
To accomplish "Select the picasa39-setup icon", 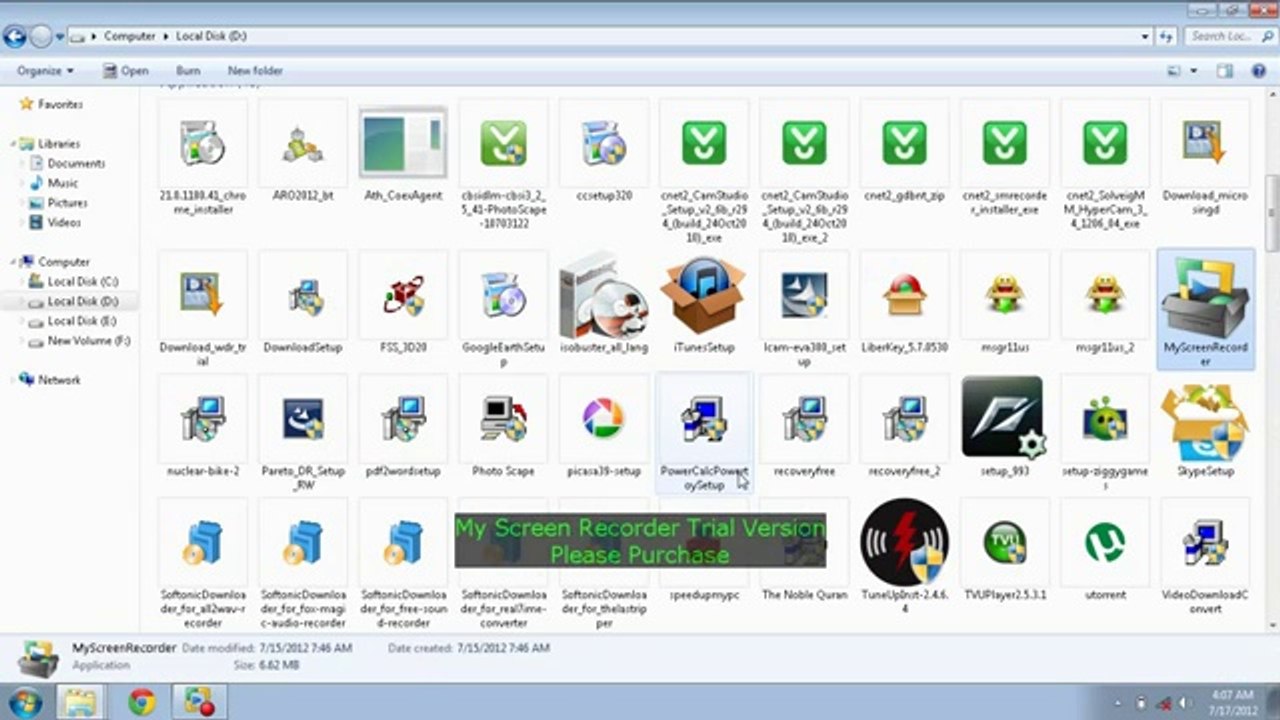I will 603,419.
